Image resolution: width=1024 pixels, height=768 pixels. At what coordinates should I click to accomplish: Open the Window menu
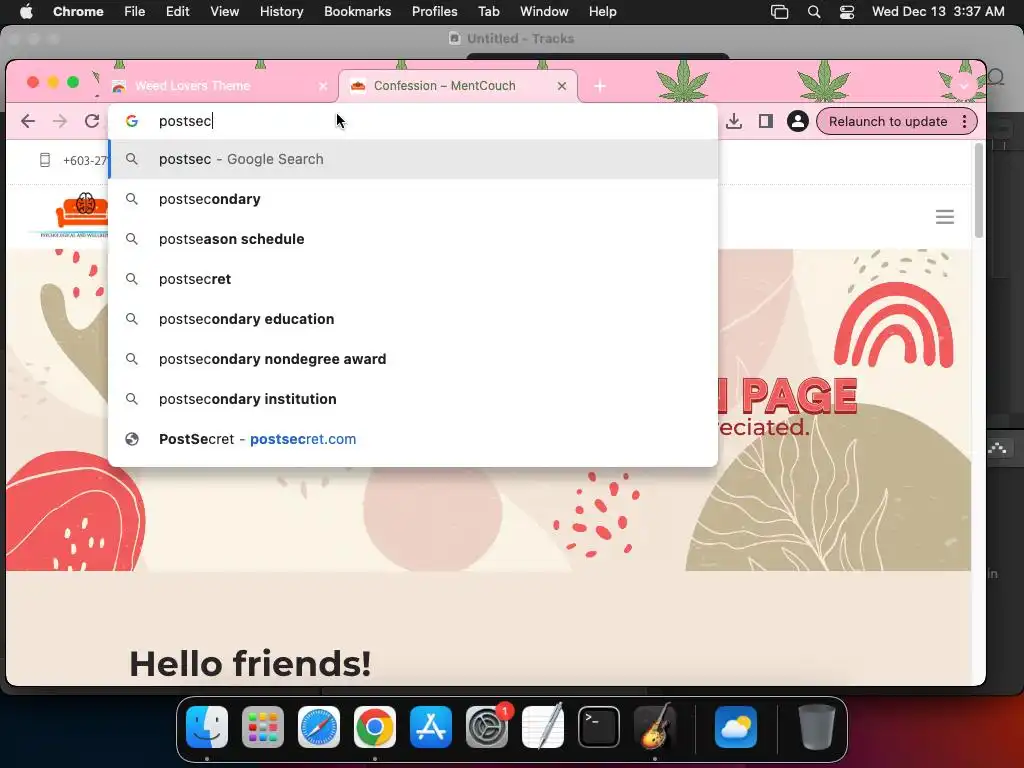click(x=544, y=12)
